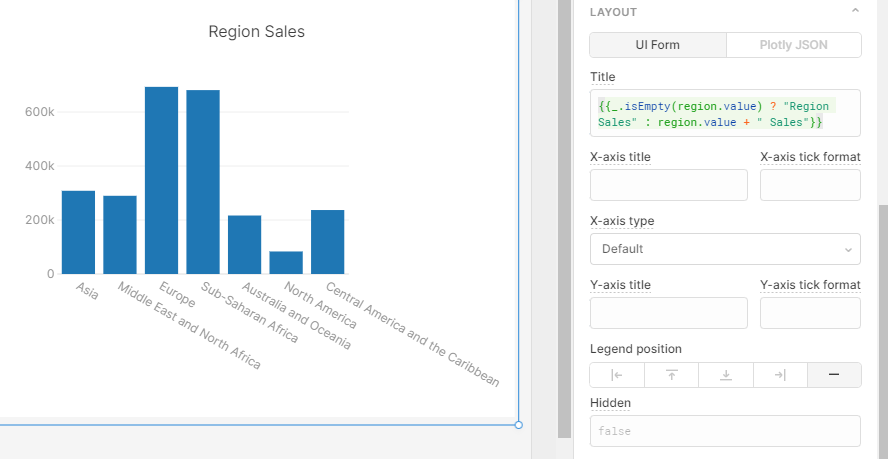The height and width of the screenshot is (459, 888).
Task: Switch to the UI Form tab
Action: 658,45
